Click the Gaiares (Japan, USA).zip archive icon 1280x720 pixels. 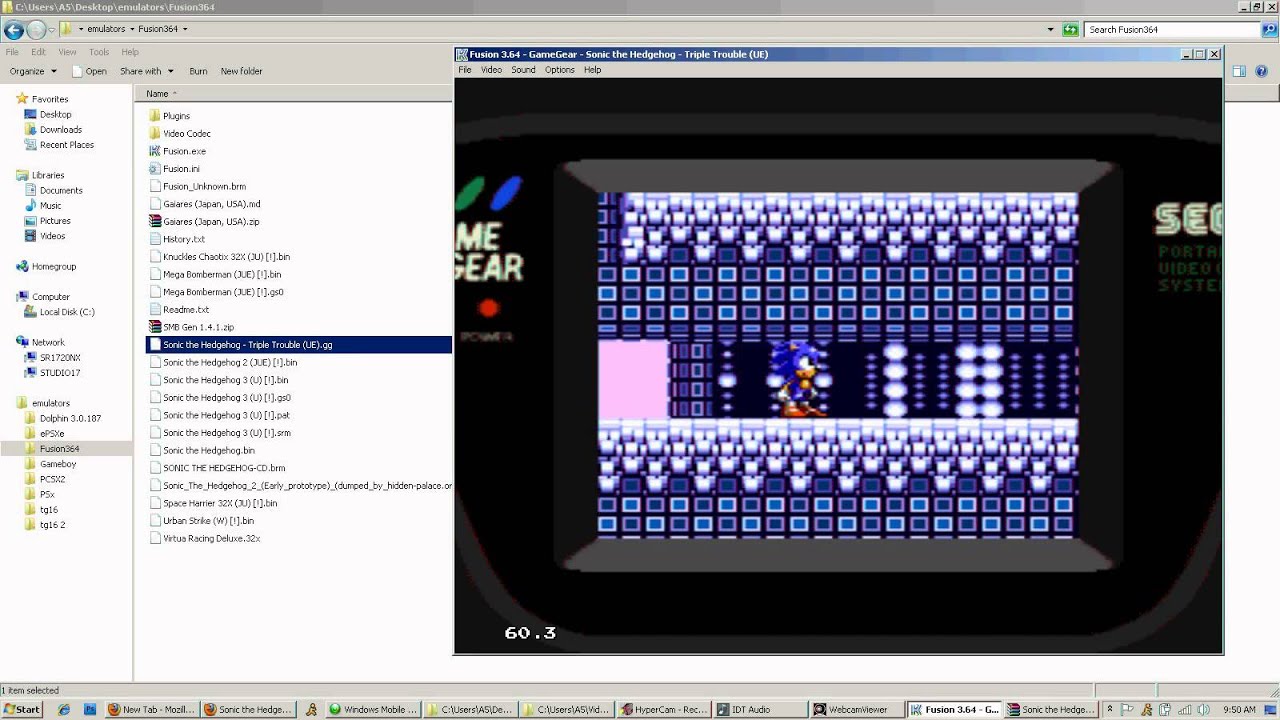[x=155, y=221]
